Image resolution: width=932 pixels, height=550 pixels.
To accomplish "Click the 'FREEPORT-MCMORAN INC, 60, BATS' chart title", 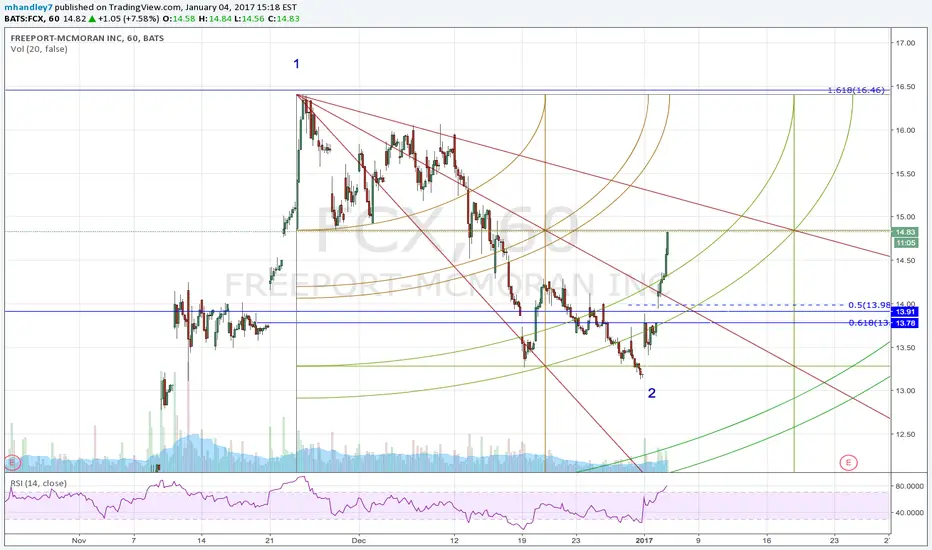I will point(87,38).
